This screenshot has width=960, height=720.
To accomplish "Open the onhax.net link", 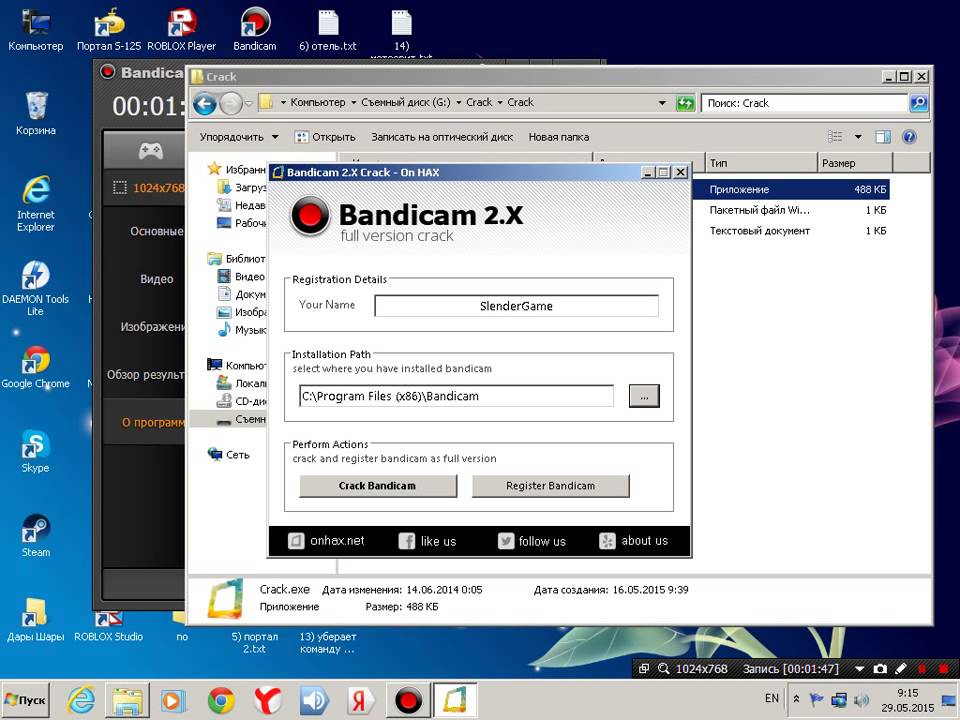I will pos(337,541).
